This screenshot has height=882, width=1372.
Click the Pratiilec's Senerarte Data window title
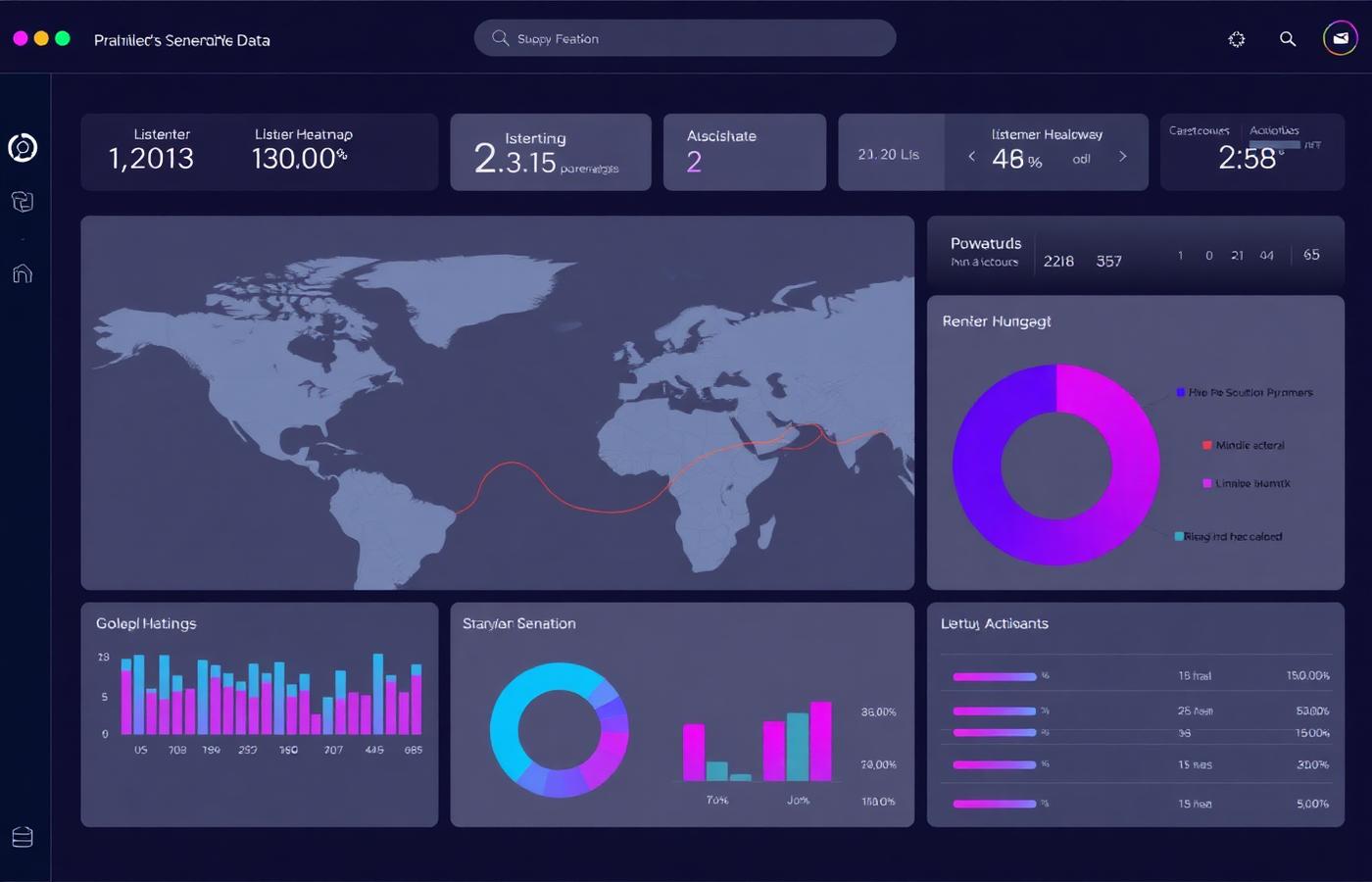click(x=182, y=40)
